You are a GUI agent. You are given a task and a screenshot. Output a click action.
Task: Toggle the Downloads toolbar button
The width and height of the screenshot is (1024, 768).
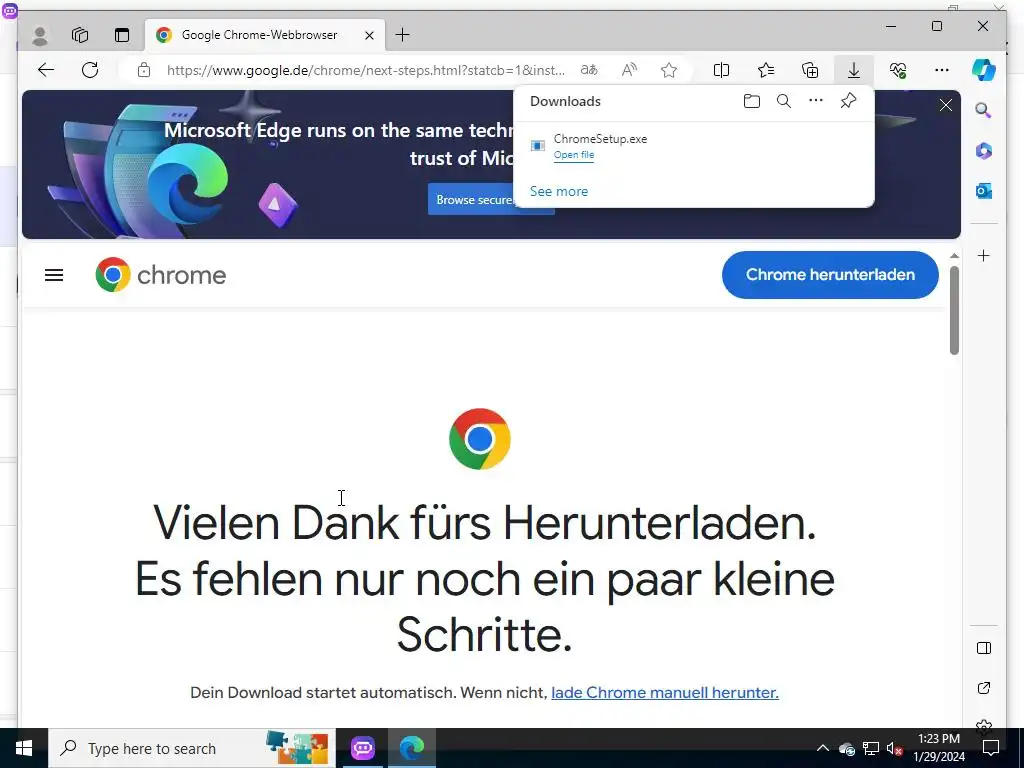pyautogui.click(x=854, y=70)
